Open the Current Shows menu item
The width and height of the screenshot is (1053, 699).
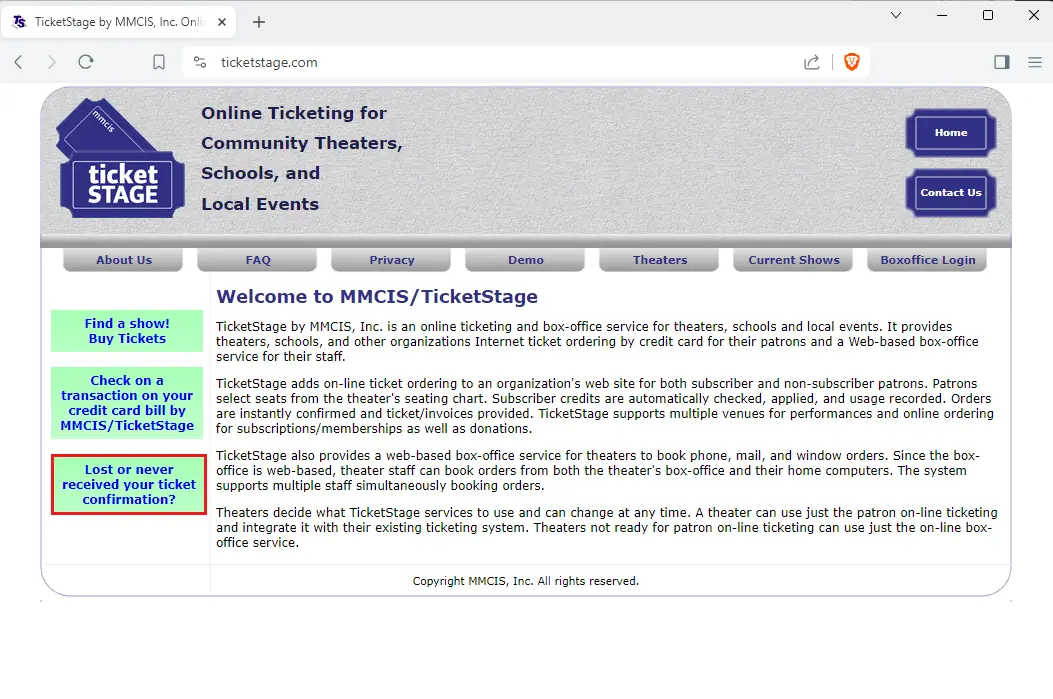click(794, 260)
